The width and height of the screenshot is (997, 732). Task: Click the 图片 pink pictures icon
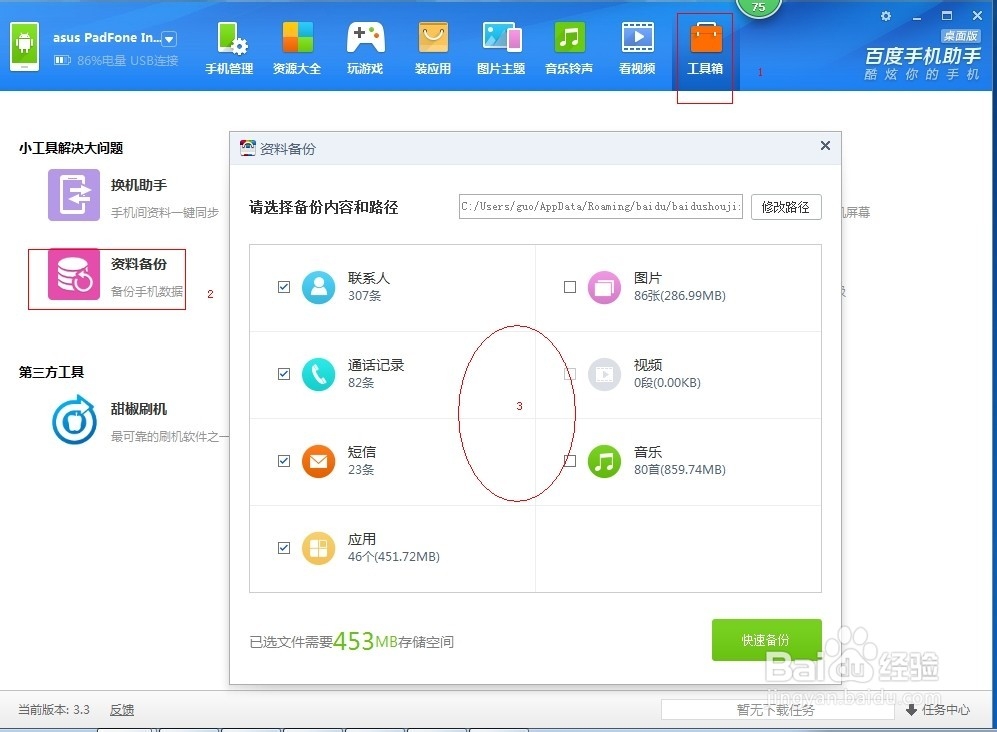[x=604, y=287]
